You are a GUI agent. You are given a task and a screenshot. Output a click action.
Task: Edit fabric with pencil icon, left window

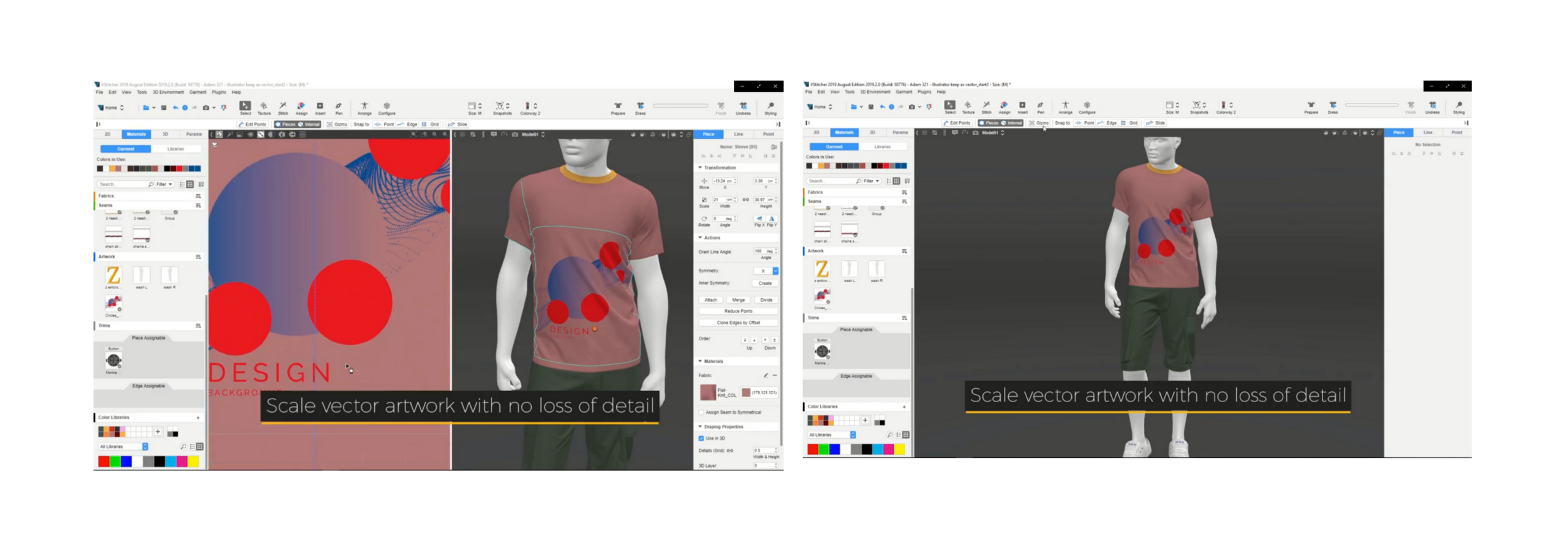pos(765,375)
